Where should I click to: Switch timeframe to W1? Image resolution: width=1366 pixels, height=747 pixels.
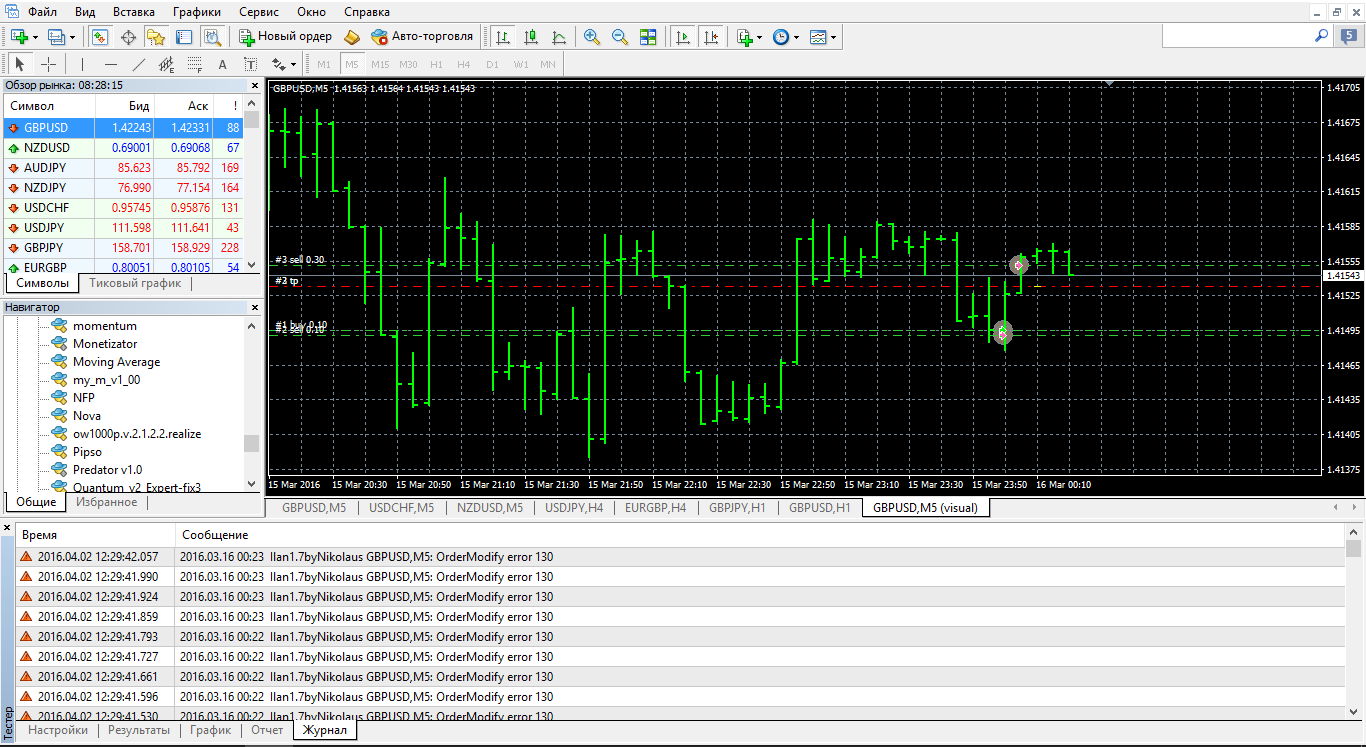point(521,64)
